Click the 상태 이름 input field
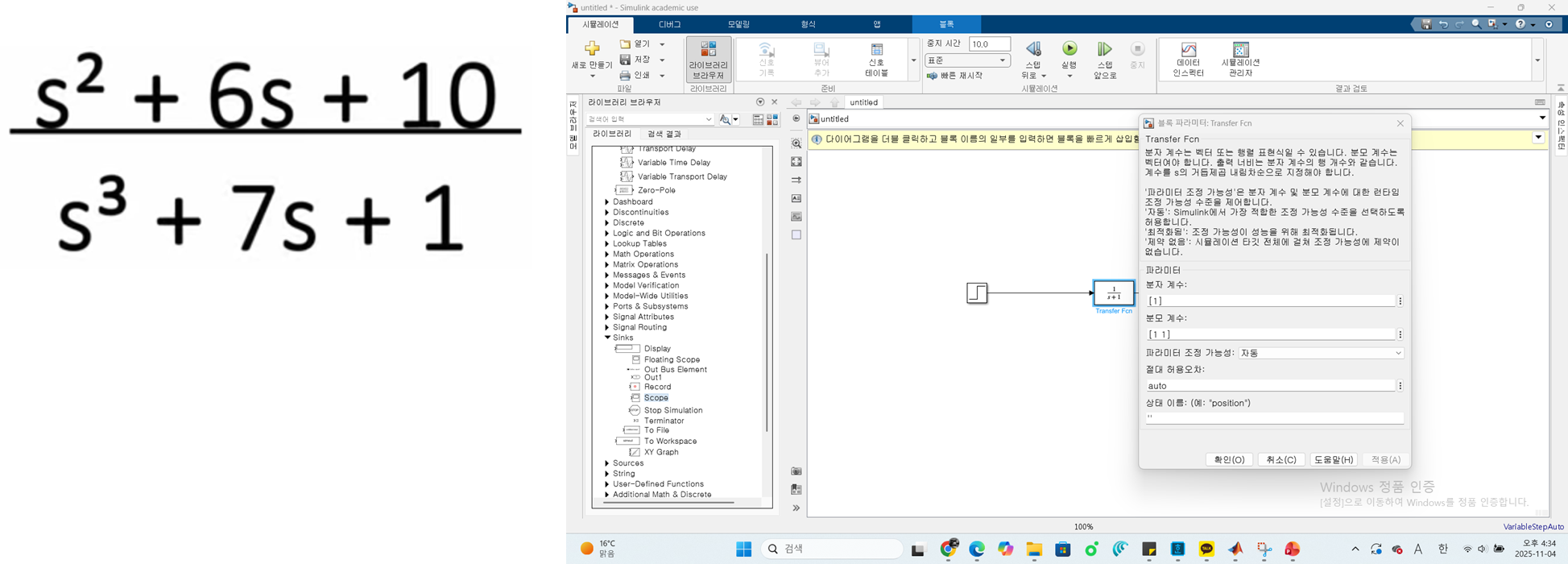Screen dimensions: 1568x564 point(1274,418)
